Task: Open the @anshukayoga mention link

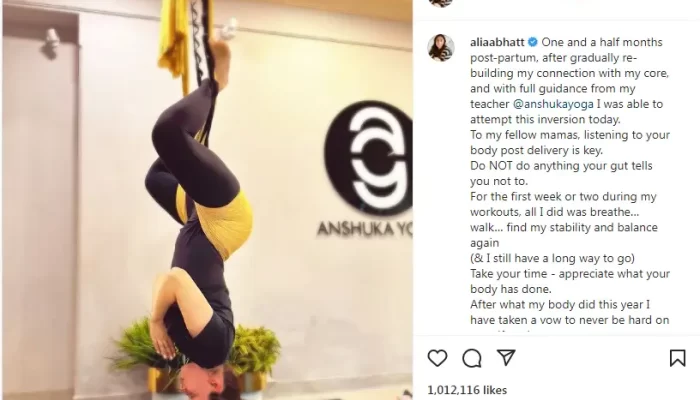Action: pos(553,104)
